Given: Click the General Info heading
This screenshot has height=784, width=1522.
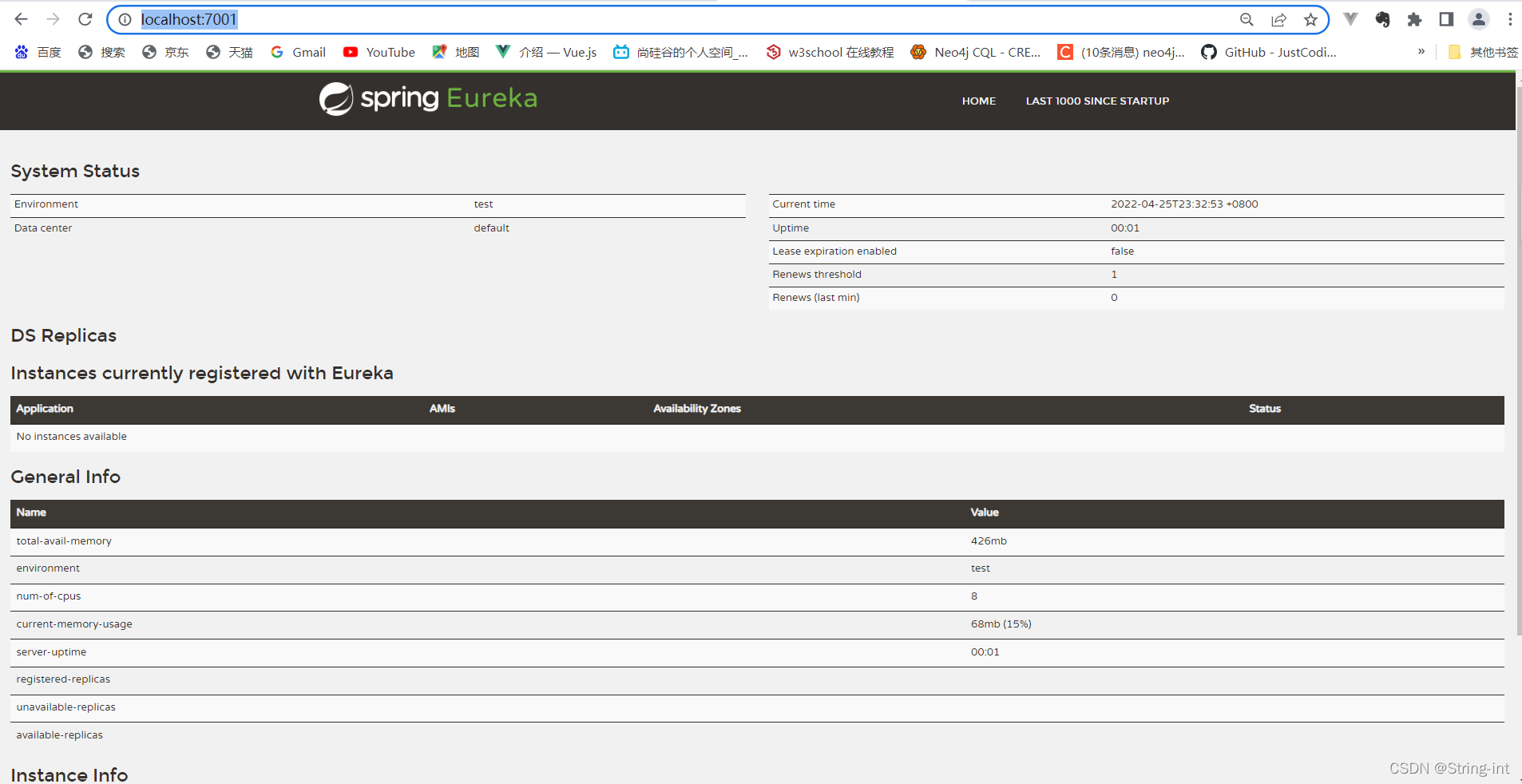Looking at the screenshot, I should coord(65,477).
